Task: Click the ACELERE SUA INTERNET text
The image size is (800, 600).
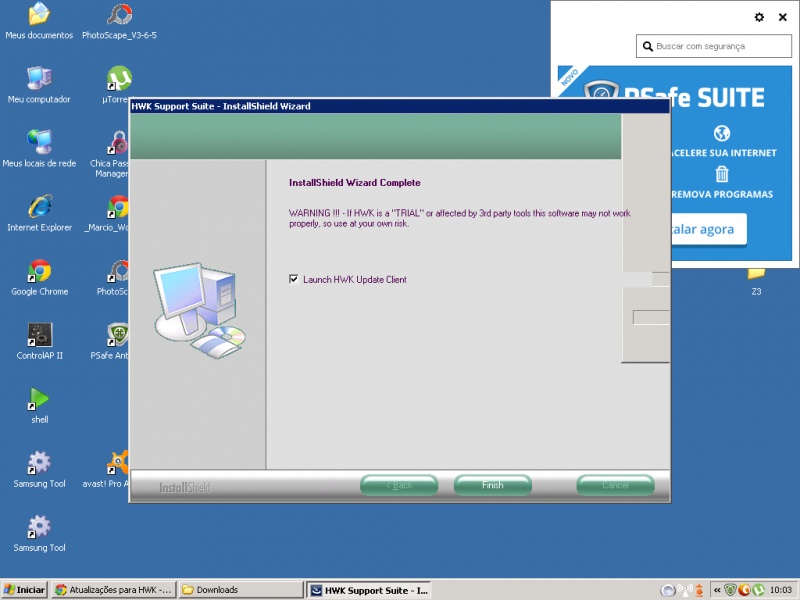Action: tap(723, 153)
